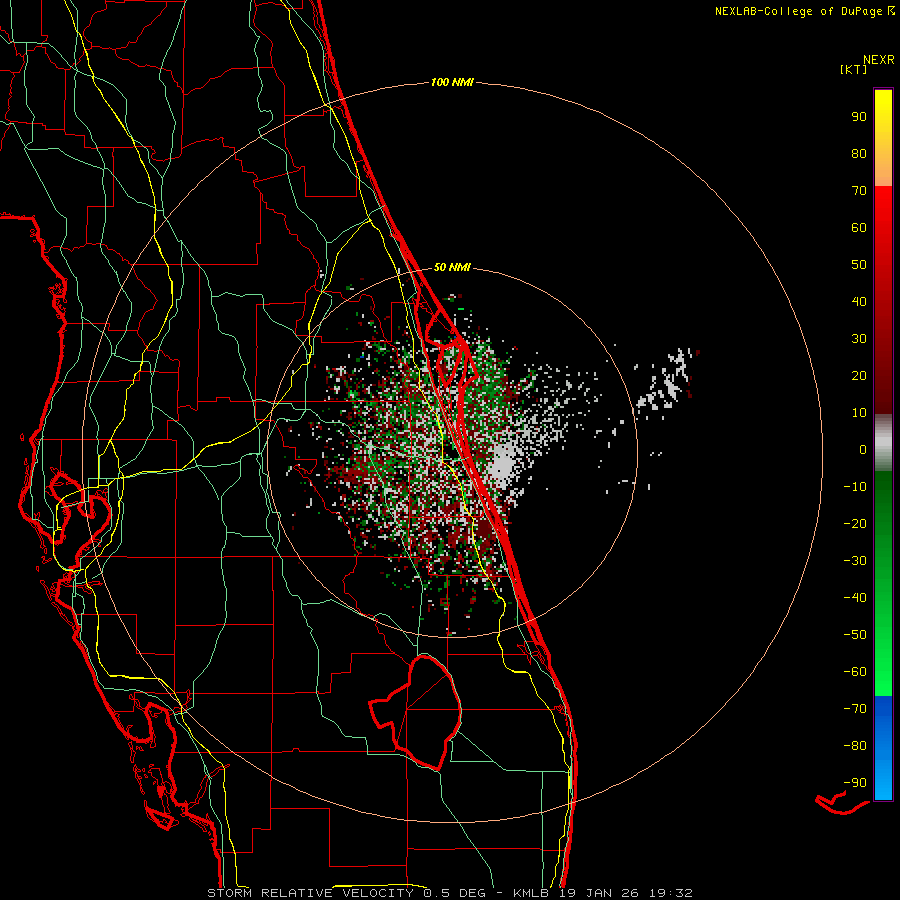Click the gray zero-velocity segment of color bar
This screenshot has width=900, height=900.
pos(883,443)
